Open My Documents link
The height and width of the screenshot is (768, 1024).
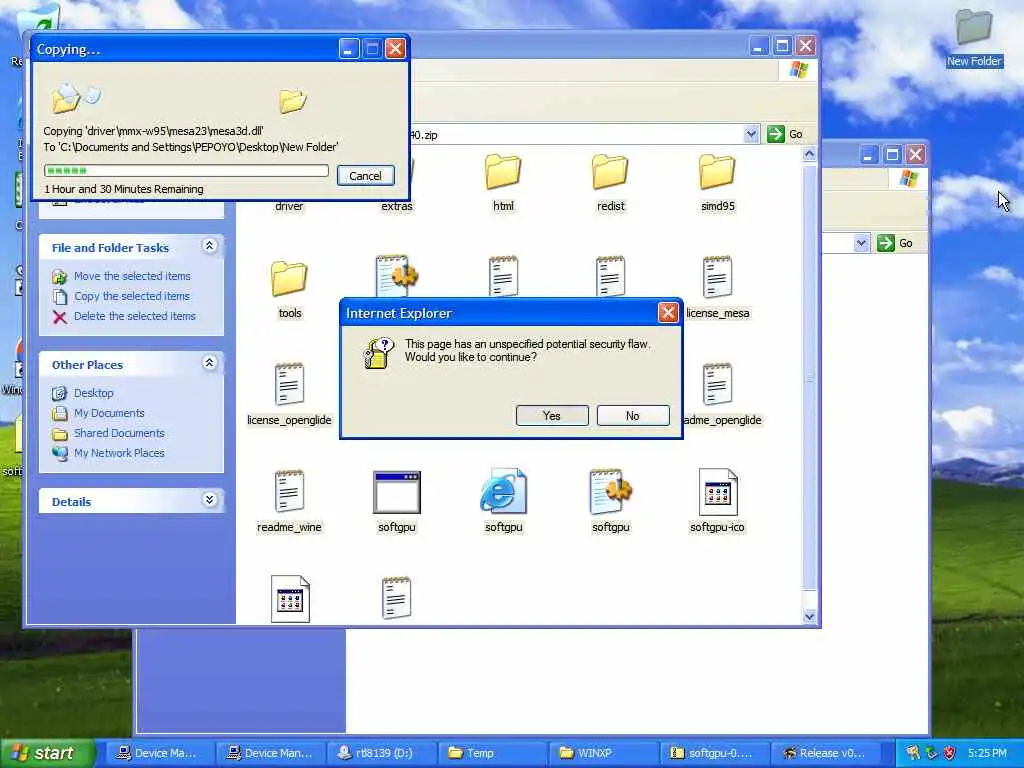click(x=109, y=413)
